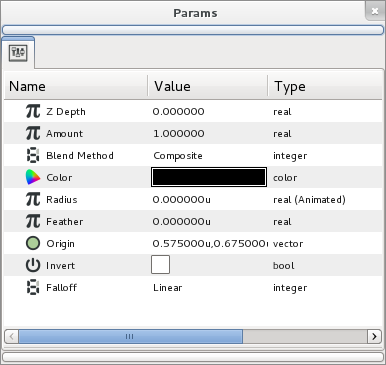Click the power icon beside Invert

[33, 265]
